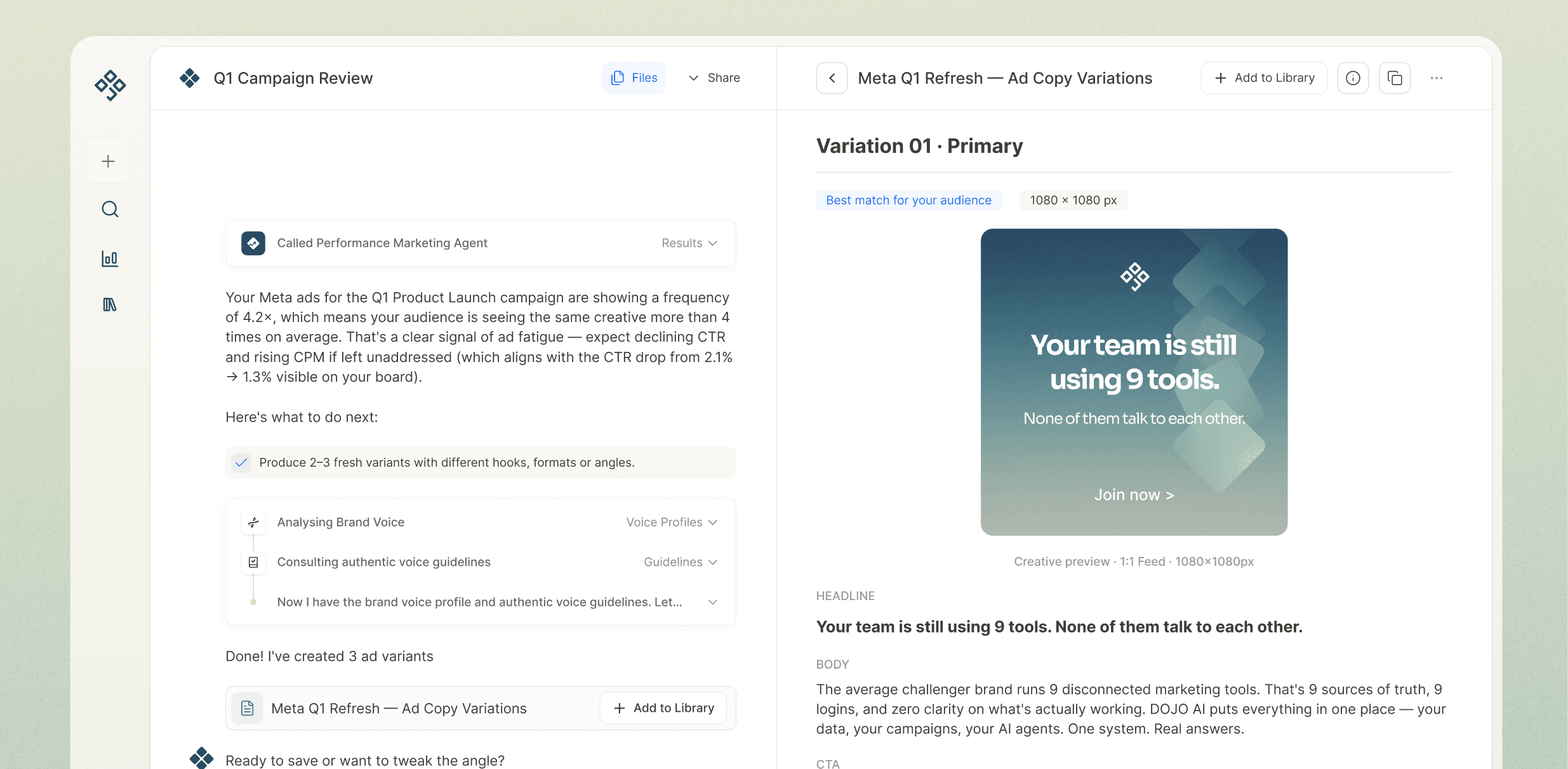Image resolution: width=1568 pixels, height=769 pixels.
Task: Click the info icon in document header
Action: [x=1353, y=78]
